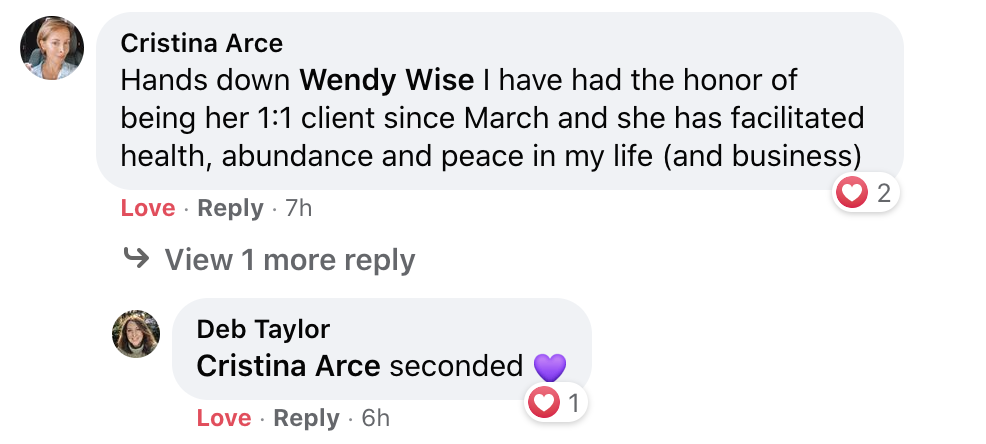
Task: Reply to Cristina Arce's comment
Action: tap(230, 208)
